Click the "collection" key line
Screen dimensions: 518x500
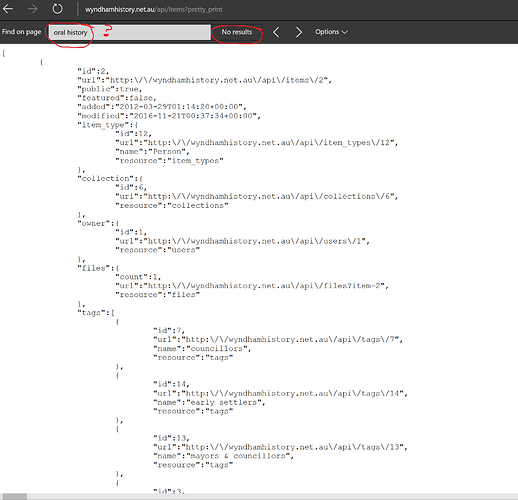click(x=110, y=178)
